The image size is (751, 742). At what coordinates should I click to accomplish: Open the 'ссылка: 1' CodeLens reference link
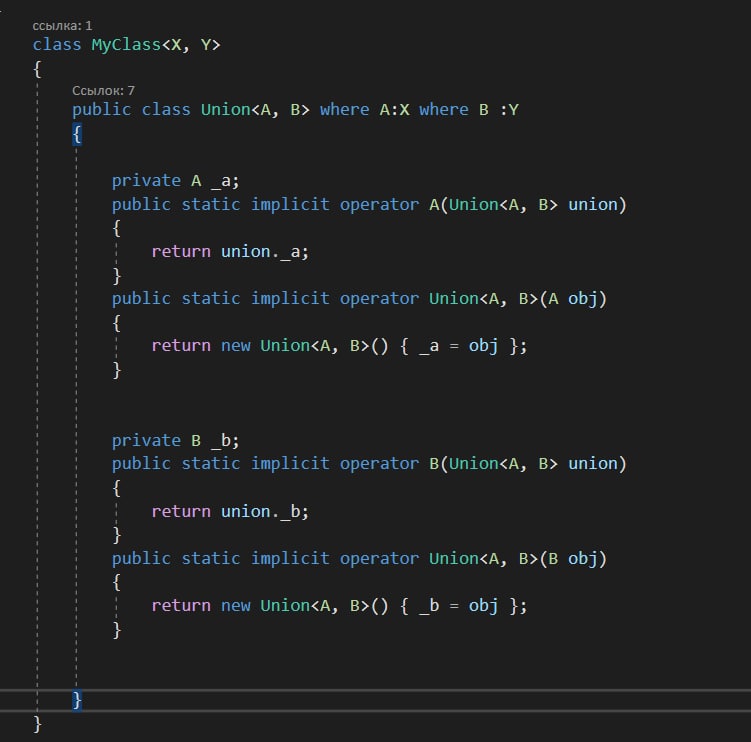62,25
